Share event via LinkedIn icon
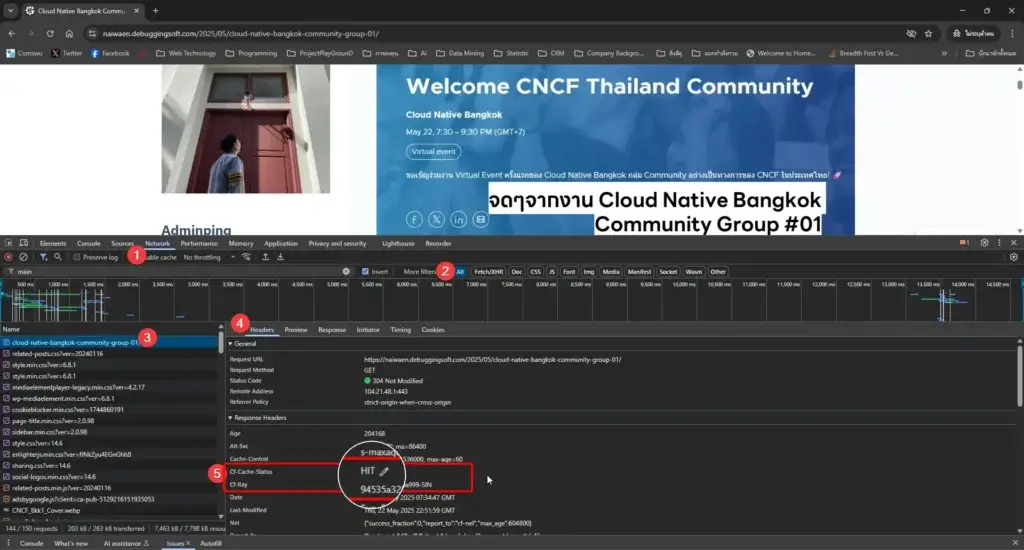 (x=458, y=219)
